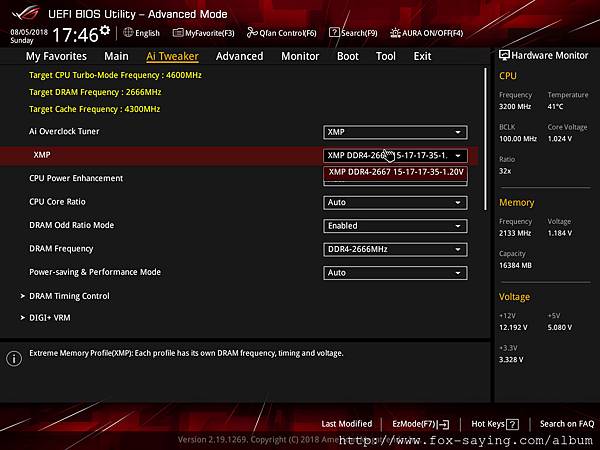Select CPU Power Enhancement label
Viewport: 600px width, 450px height.
click(x=76, y=178)
